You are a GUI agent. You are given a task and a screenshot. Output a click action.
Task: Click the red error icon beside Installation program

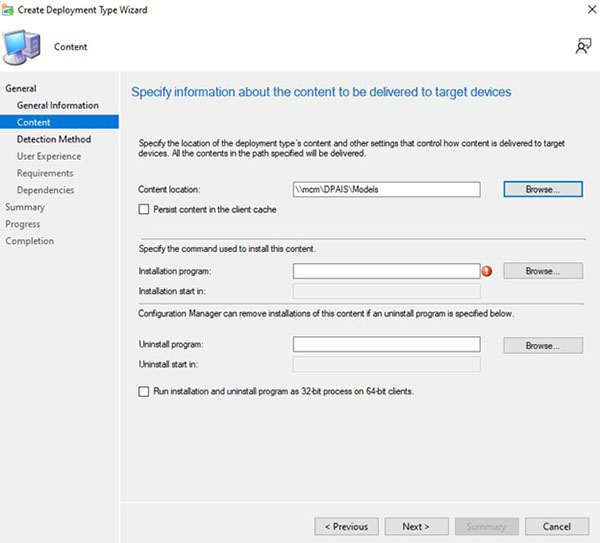(488, 271)
